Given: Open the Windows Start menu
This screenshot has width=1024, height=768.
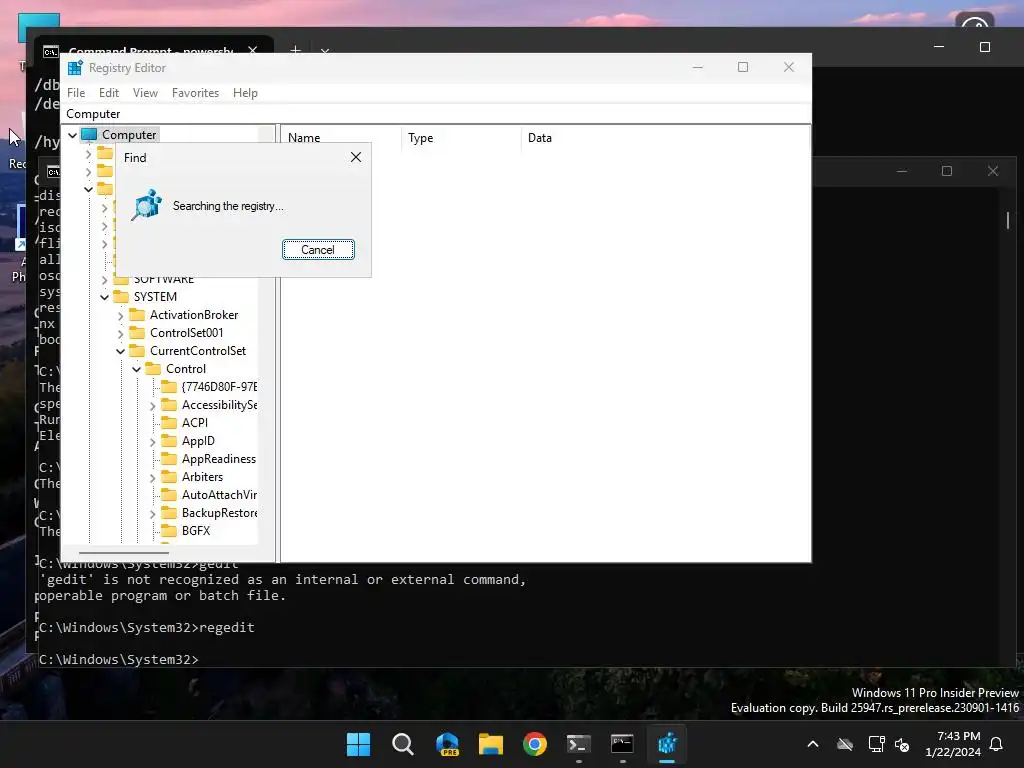Looking at the screenshot, I should click(358, 744).
